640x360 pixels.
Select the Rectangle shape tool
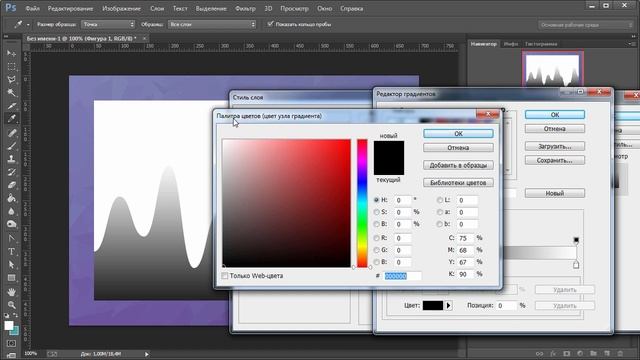point(11,278)
